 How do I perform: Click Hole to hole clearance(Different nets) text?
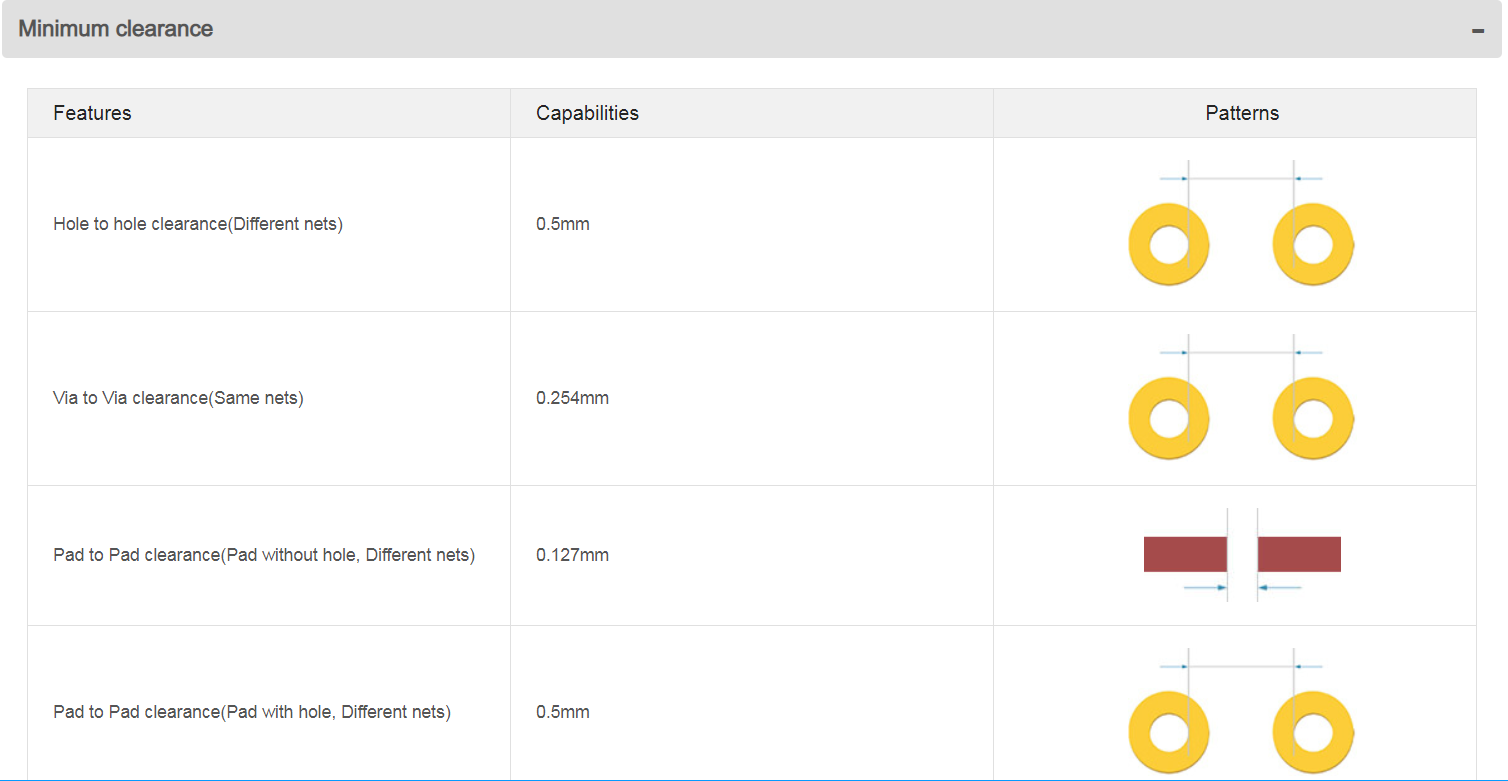click(x=198, y=224)
